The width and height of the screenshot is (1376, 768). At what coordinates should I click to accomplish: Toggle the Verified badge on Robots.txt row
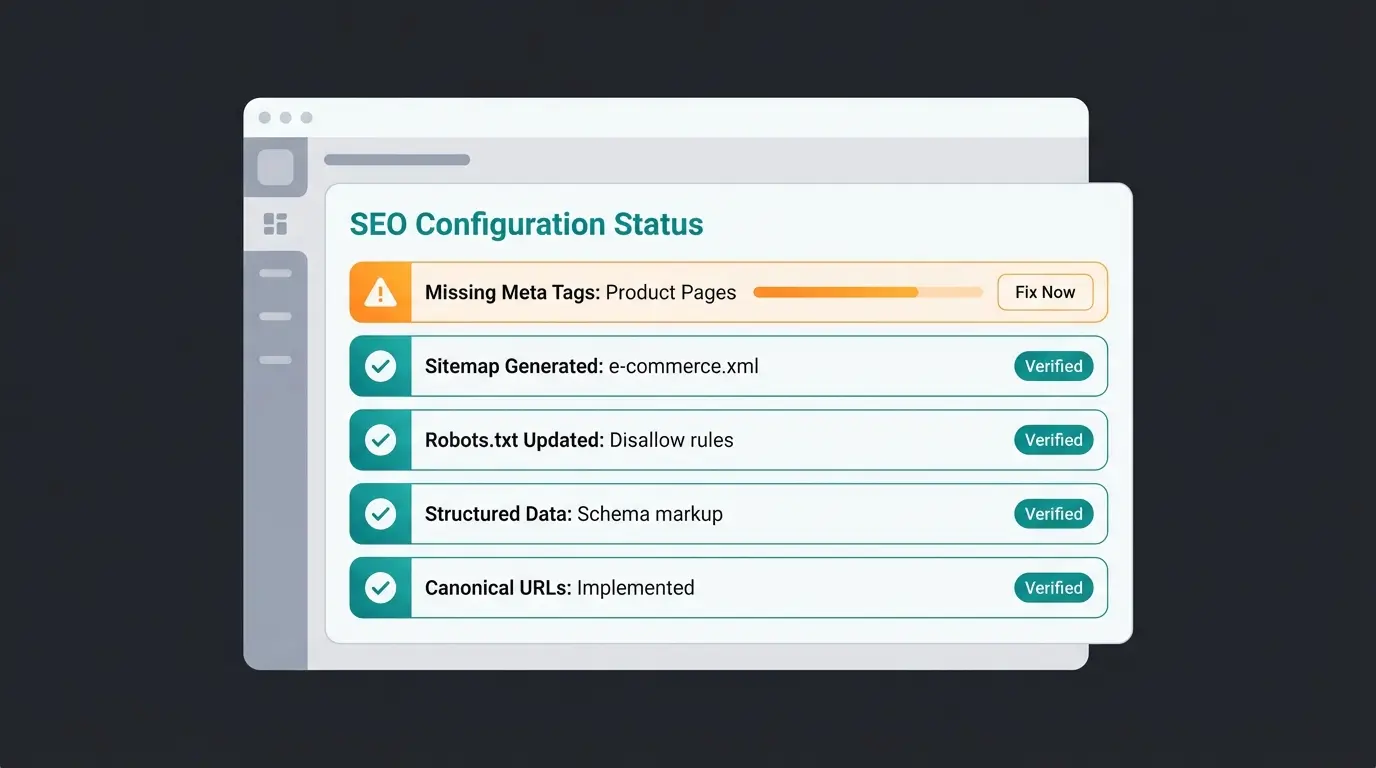(1053, 440)
